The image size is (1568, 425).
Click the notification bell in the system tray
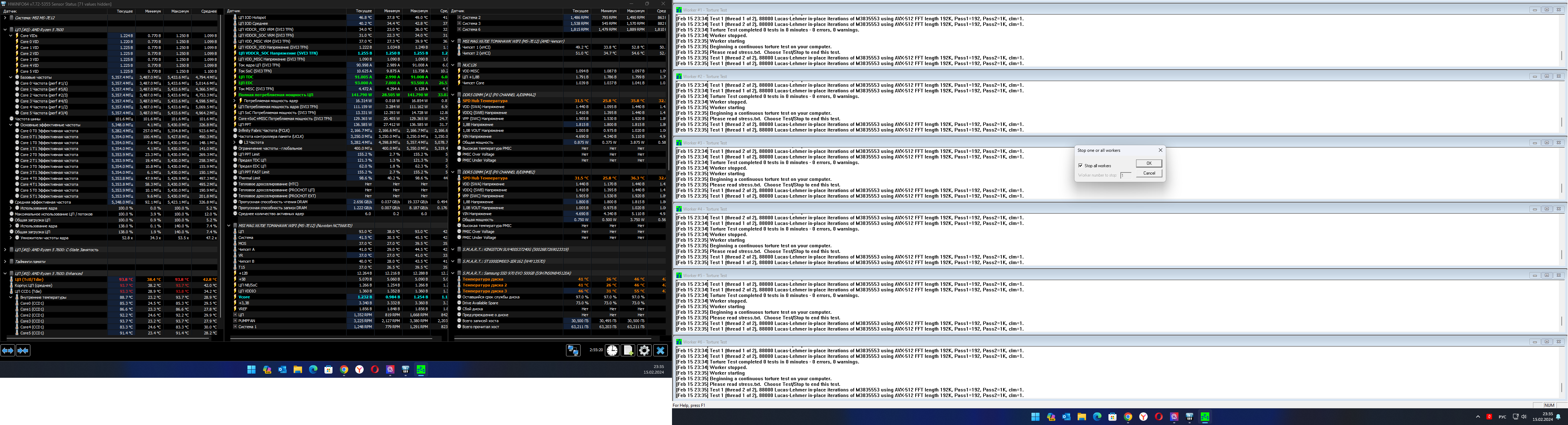1558,417
